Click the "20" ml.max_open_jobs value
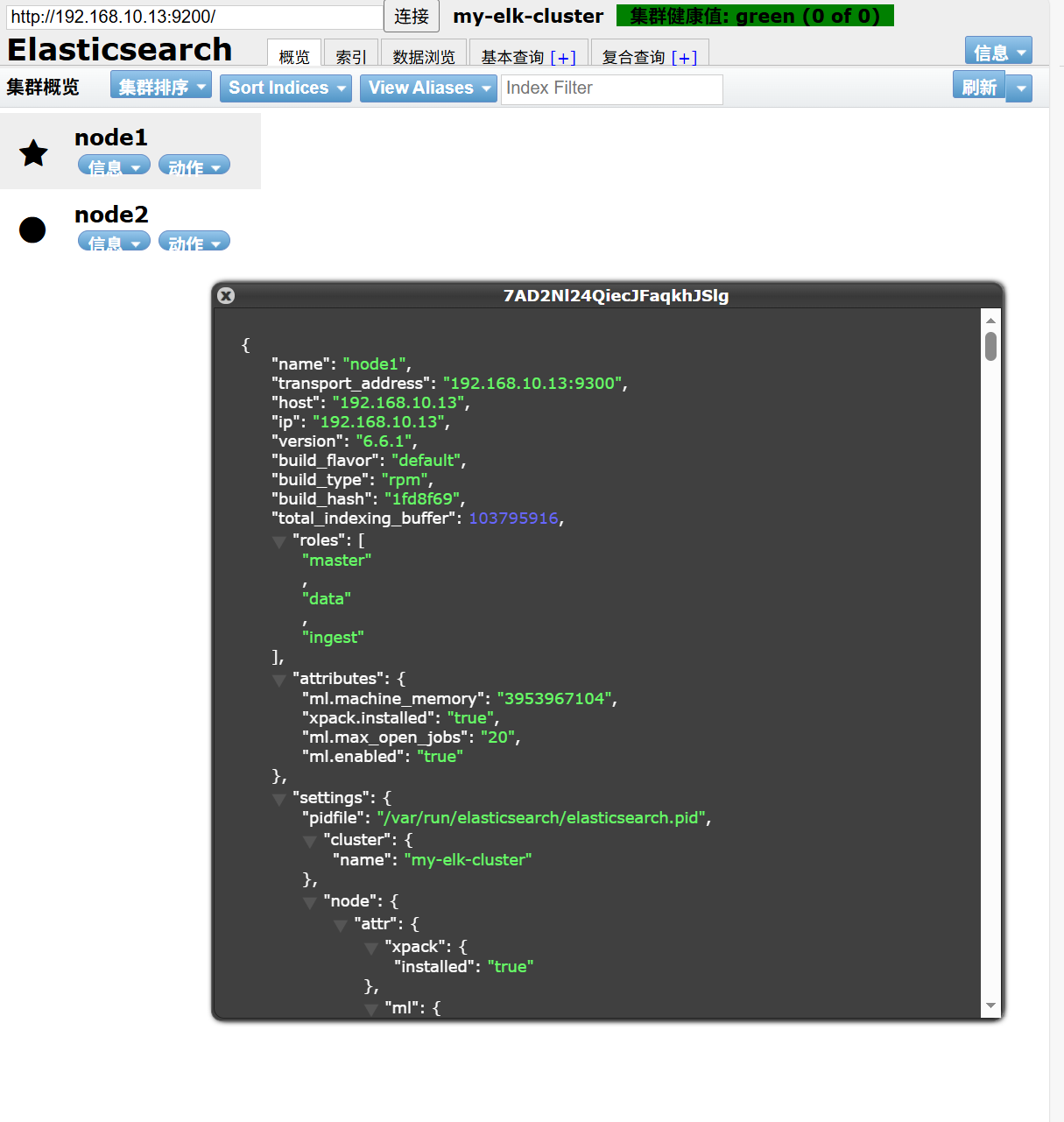Image resolution: width=1064 pixels, height=1122 pixels. (x=497, y=737)
